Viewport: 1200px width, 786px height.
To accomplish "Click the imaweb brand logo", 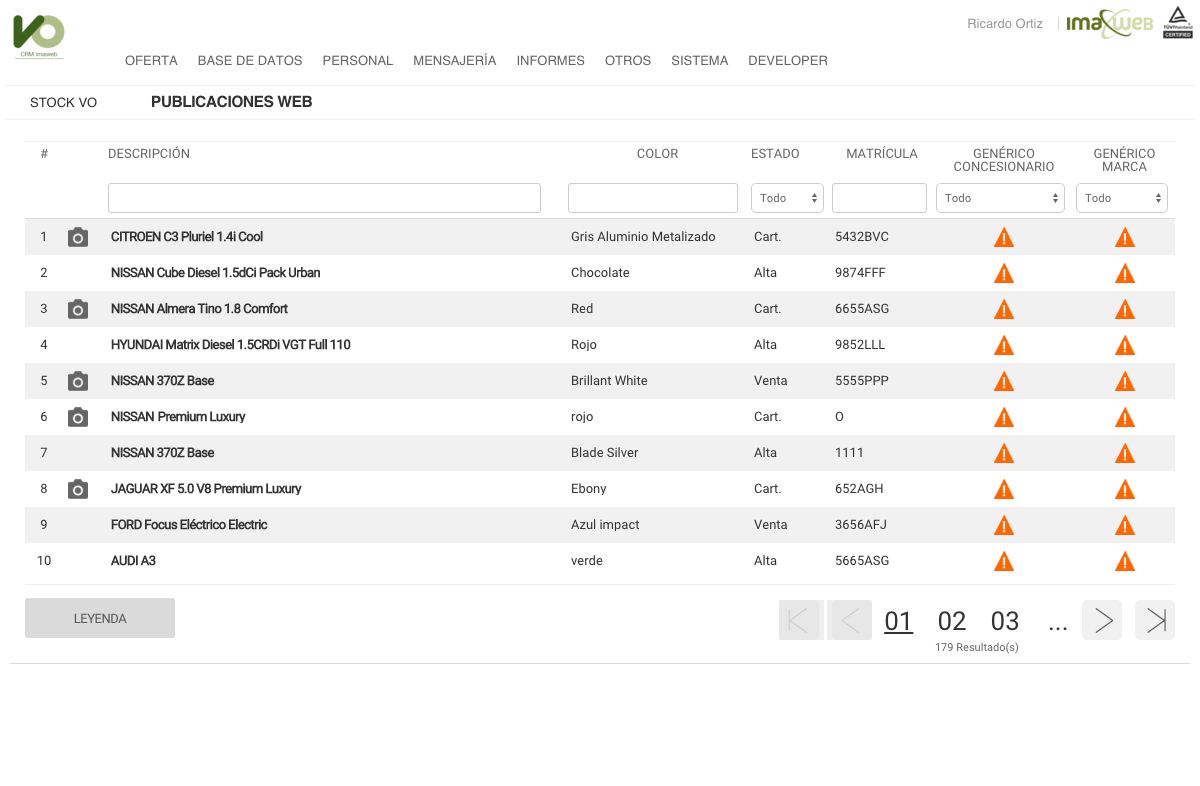I will point(1109,23).
